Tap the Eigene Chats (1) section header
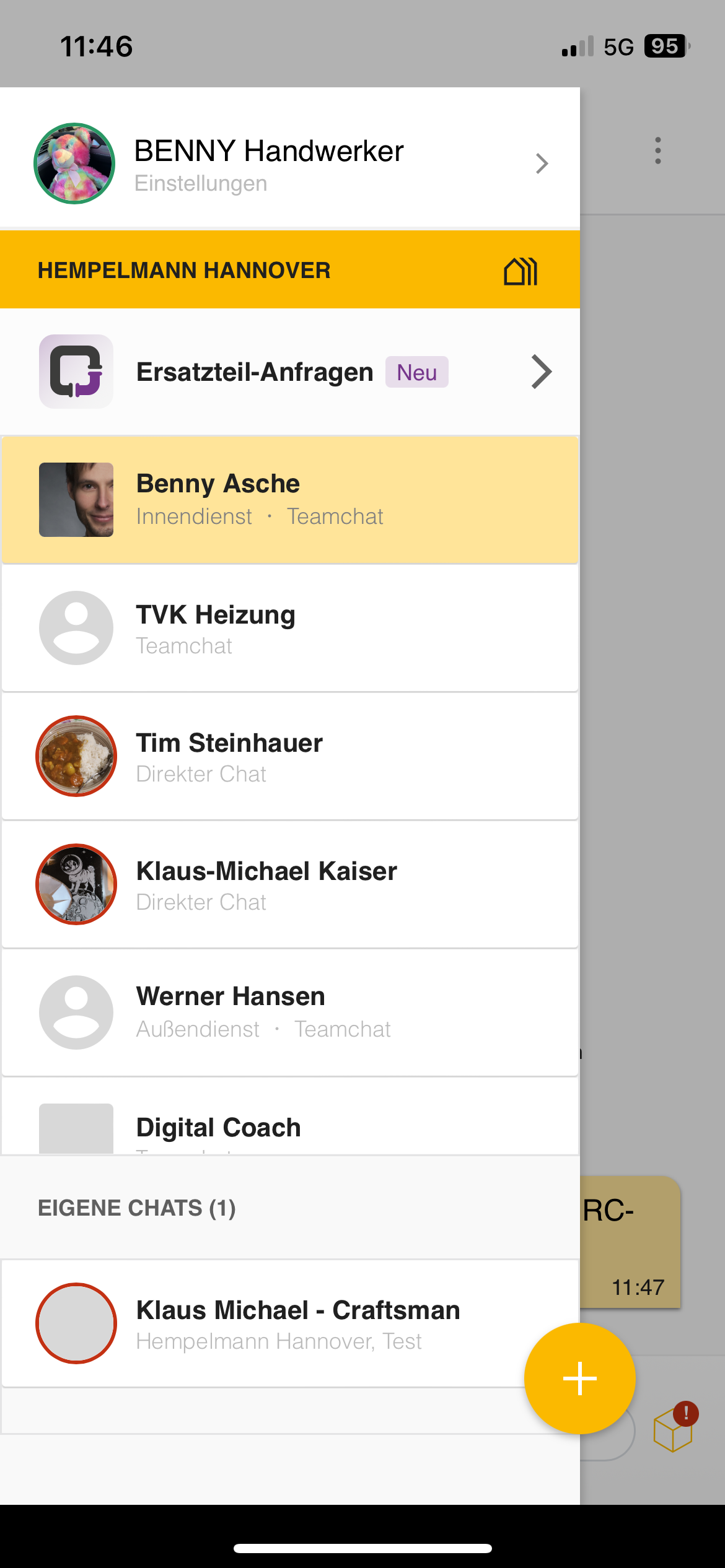 click(x=137, y=1208)
